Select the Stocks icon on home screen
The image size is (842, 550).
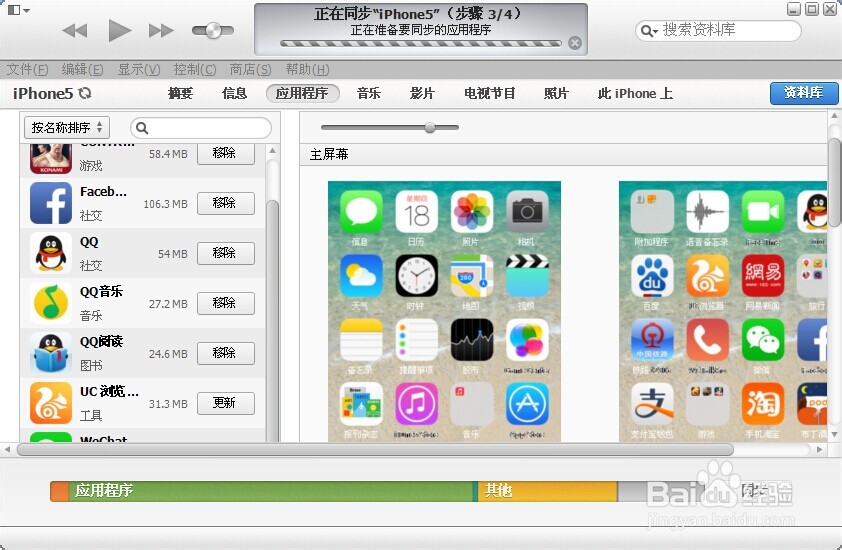(472, 340)
